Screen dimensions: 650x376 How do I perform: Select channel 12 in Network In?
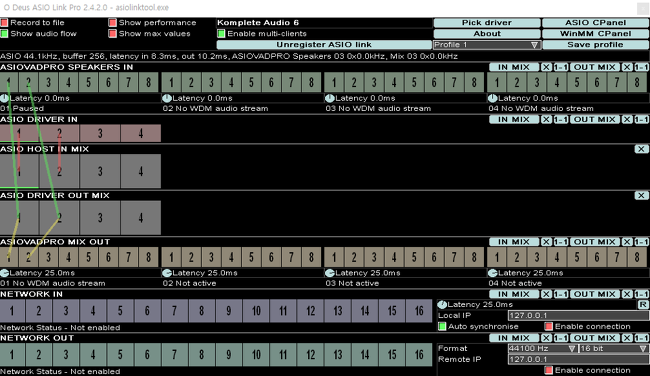pos(310,311)
